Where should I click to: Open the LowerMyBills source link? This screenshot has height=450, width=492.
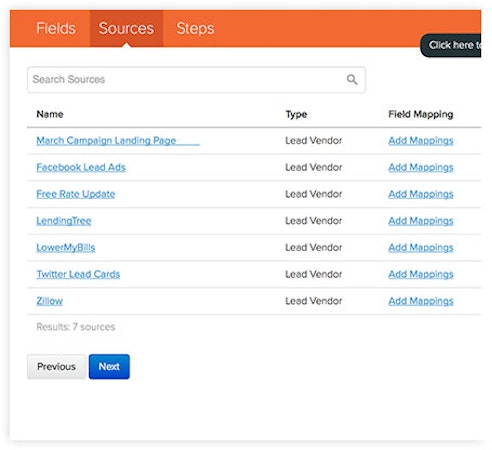pyautogui.click(x=66, y=247)
